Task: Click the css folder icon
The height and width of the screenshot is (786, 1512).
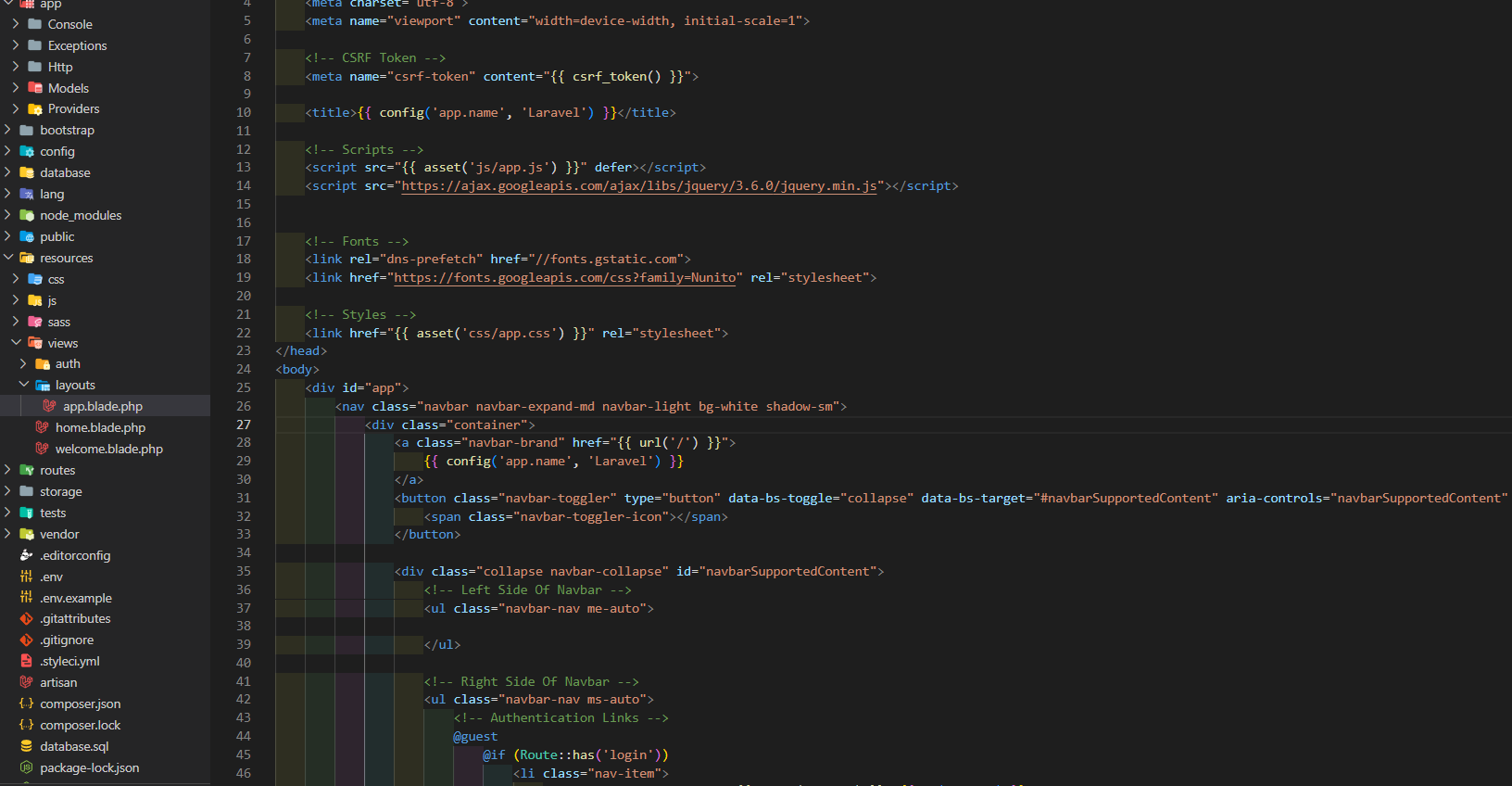Action: pos(35,279)
